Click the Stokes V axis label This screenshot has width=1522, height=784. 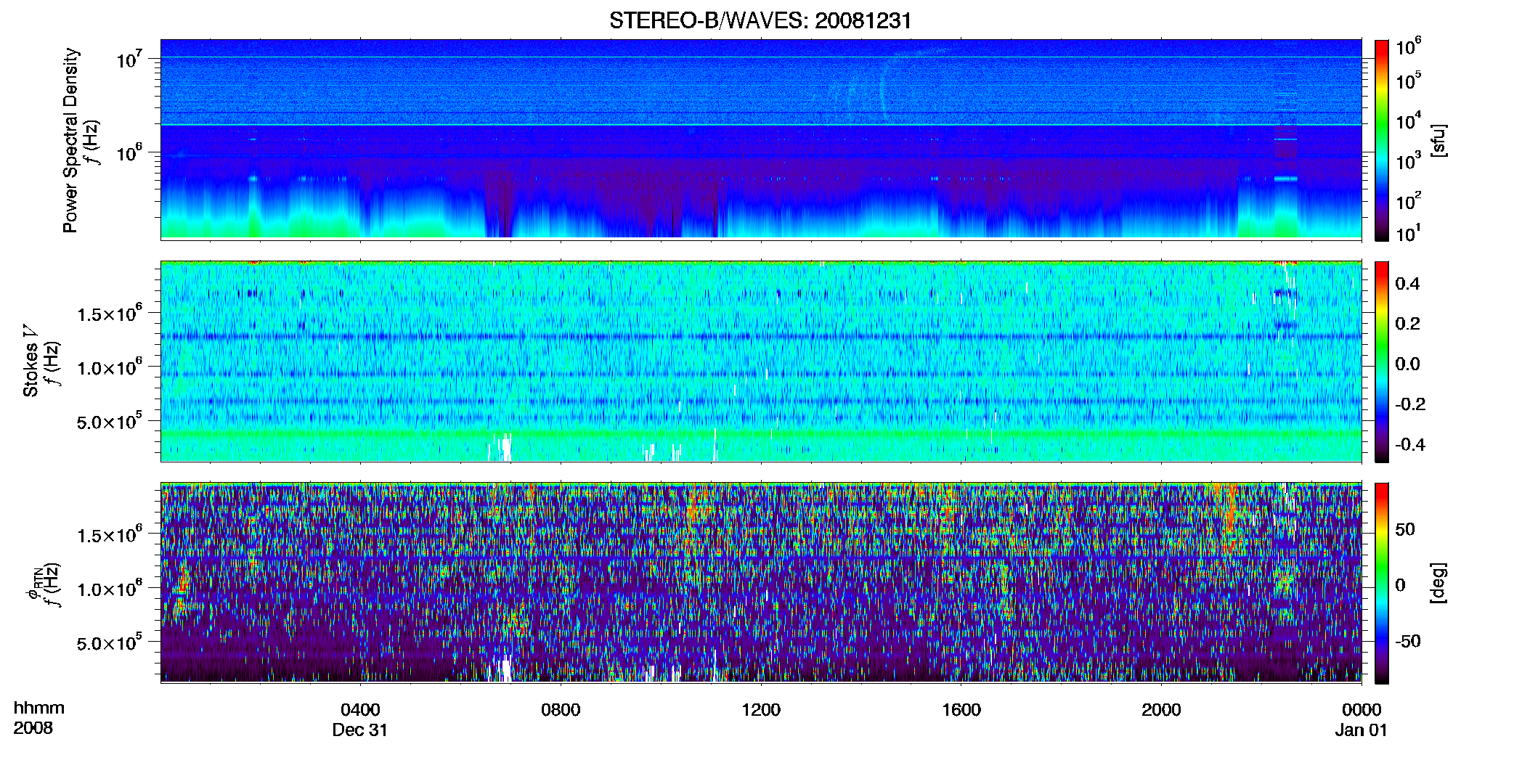(30, 361)
